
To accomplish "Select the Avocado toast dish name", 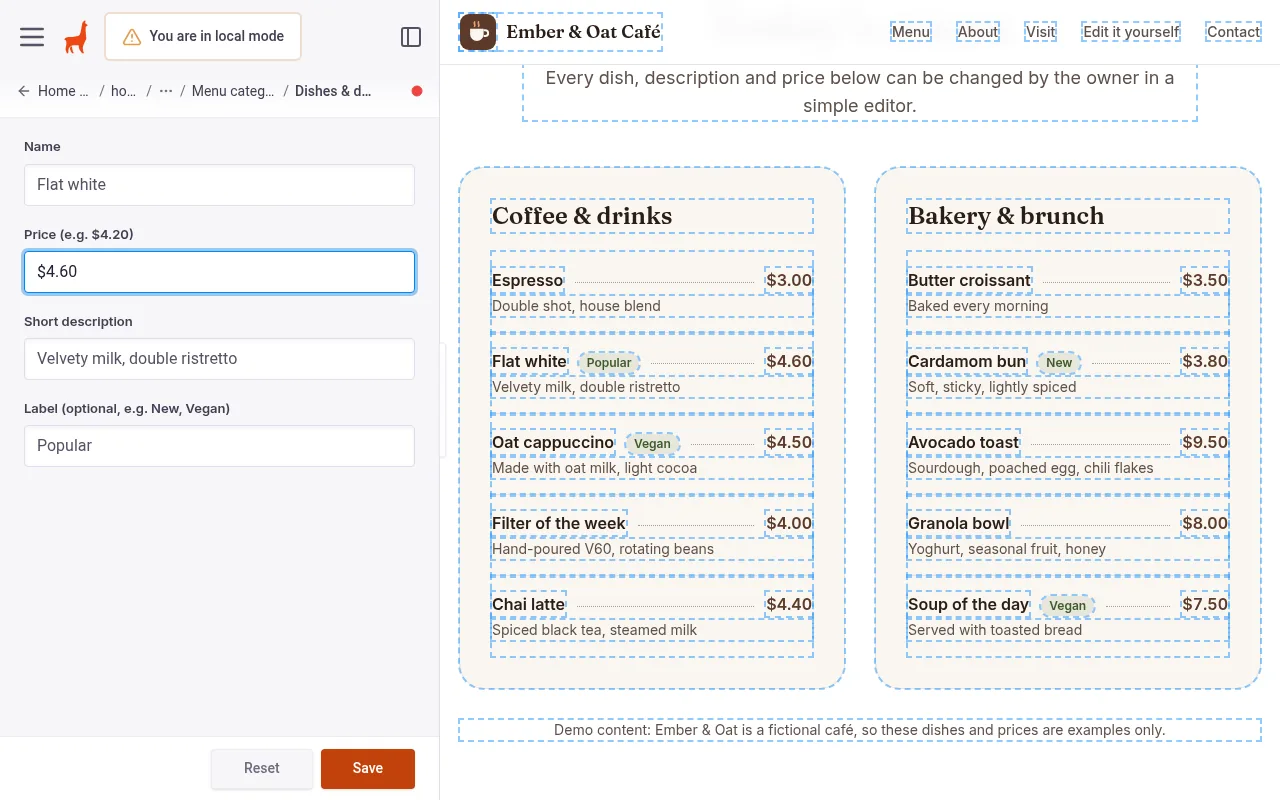I will (963, 442).
